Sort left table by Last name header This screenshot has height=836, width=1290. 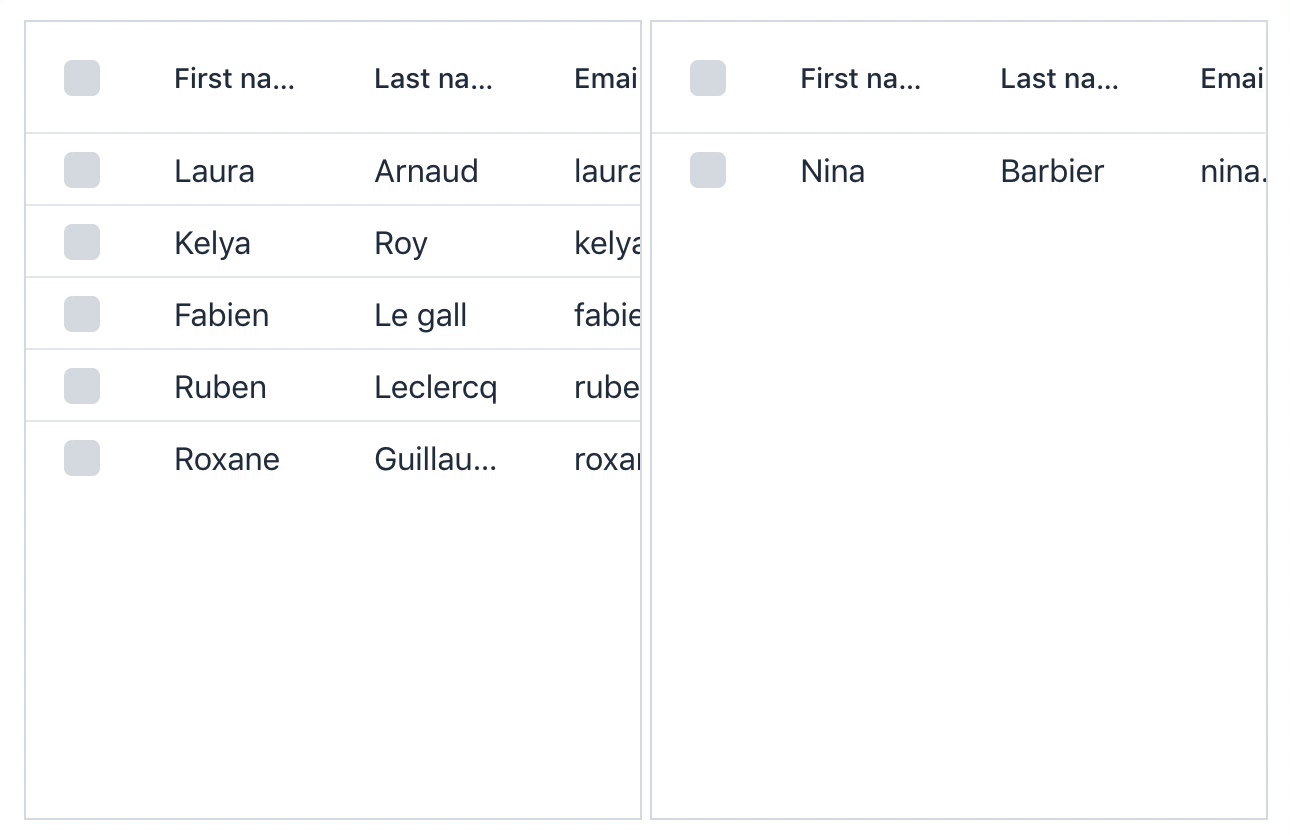433,79
